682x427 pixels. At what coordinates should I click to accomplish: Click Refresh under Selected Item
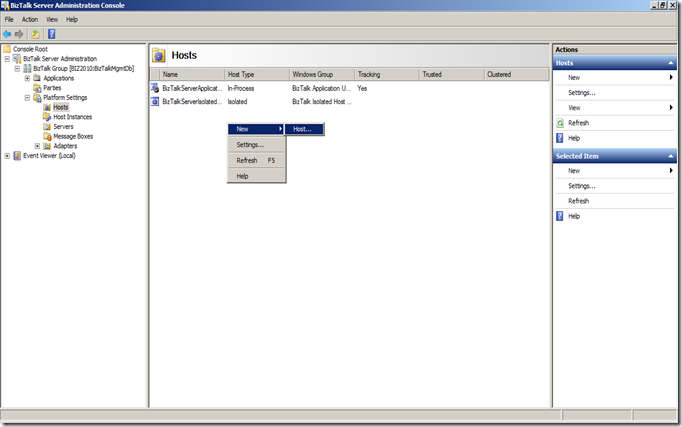pyautogui.click(x=578, y=201)
